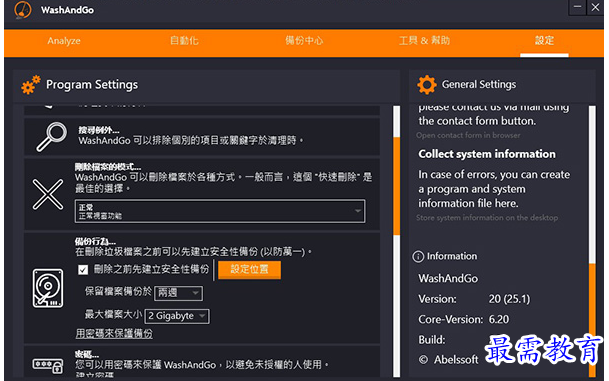Click the 保留檔案備份於 label

click(118, 291)
